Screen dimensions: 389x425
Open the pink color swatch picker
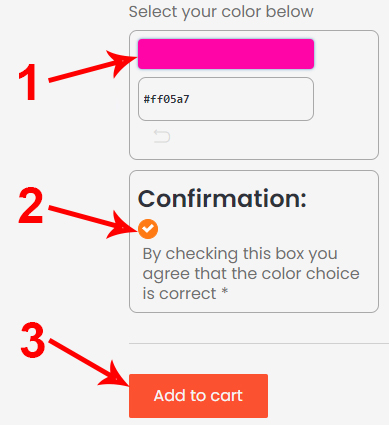[226, 54]
